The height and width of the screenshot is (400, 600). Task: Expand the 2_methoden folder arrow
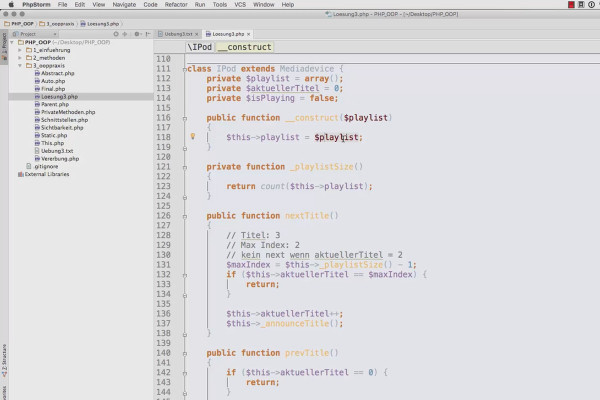[x=20, y=58]
